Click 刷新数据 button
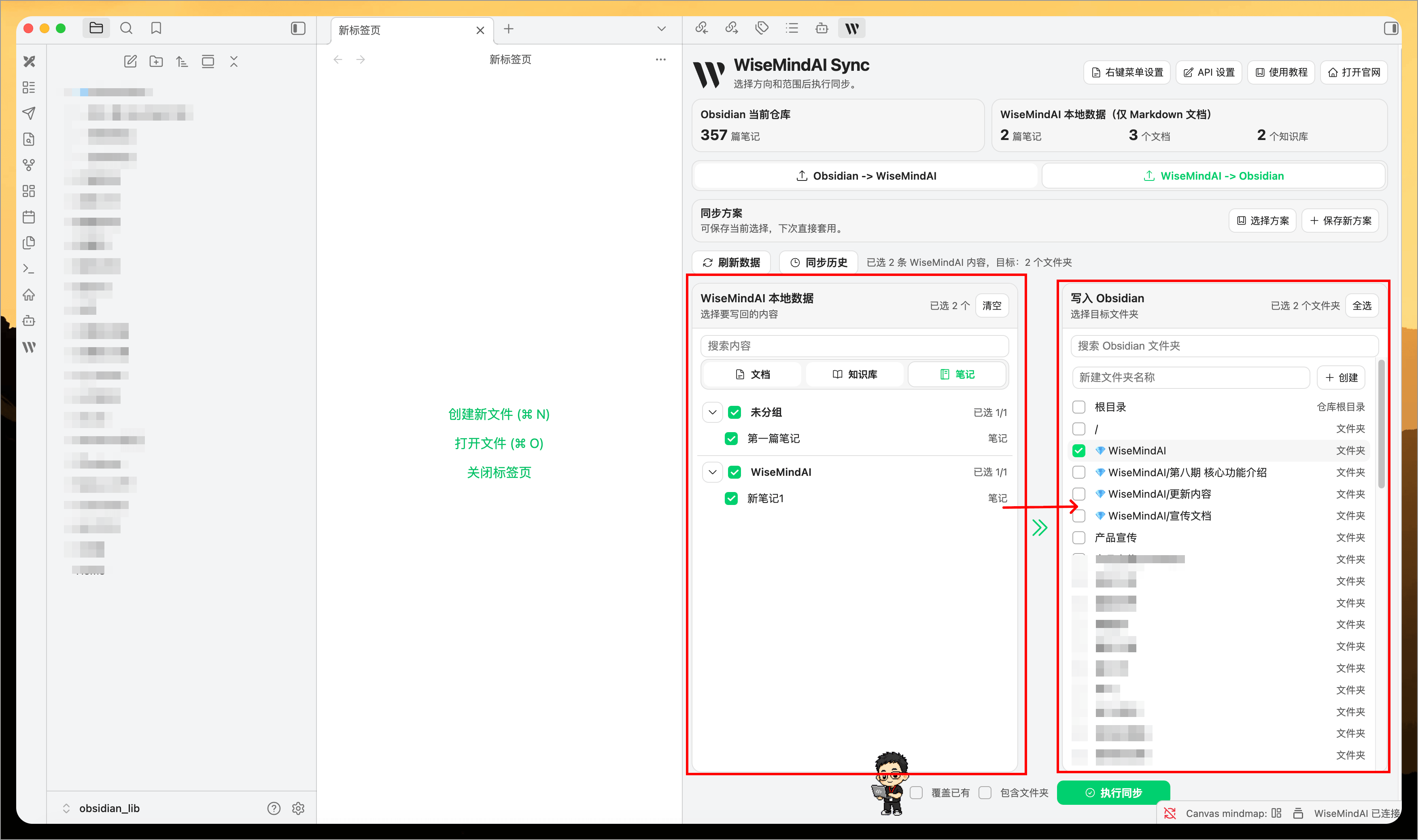Viewport: 1418px width, 840px height. [x=731, y=263]
